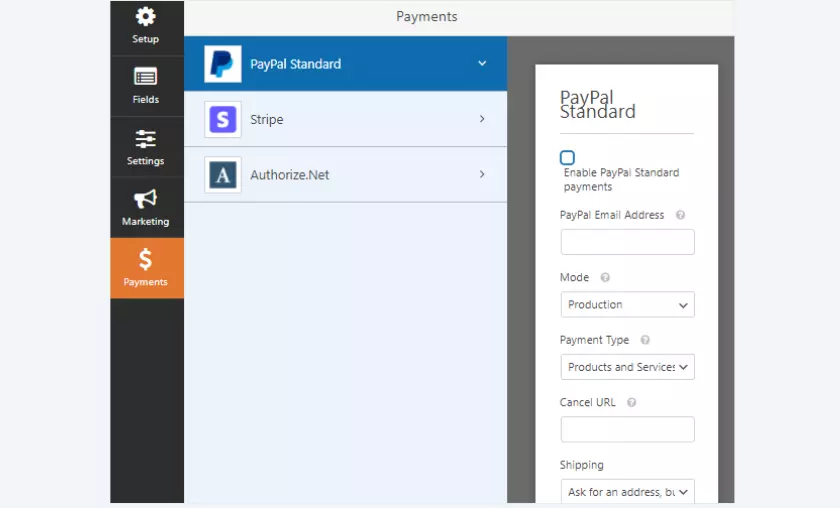Open the Payment Type dropdown
Viewport: 840px width, 508px height.
[x=627, y=367]
